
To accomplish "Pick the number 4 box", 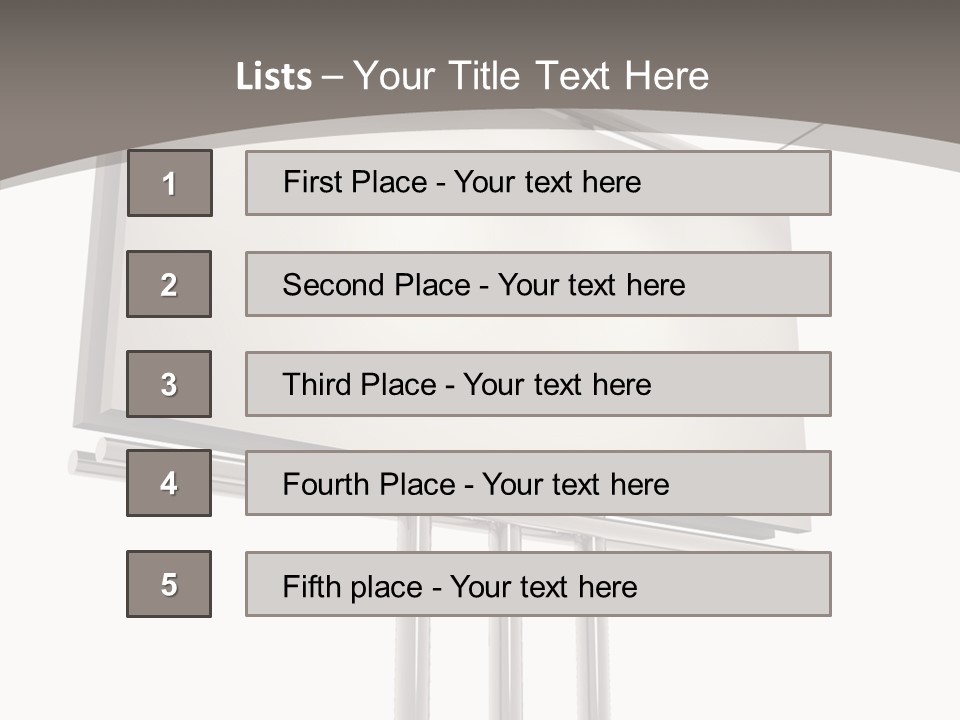I will [x=169, y=483].
